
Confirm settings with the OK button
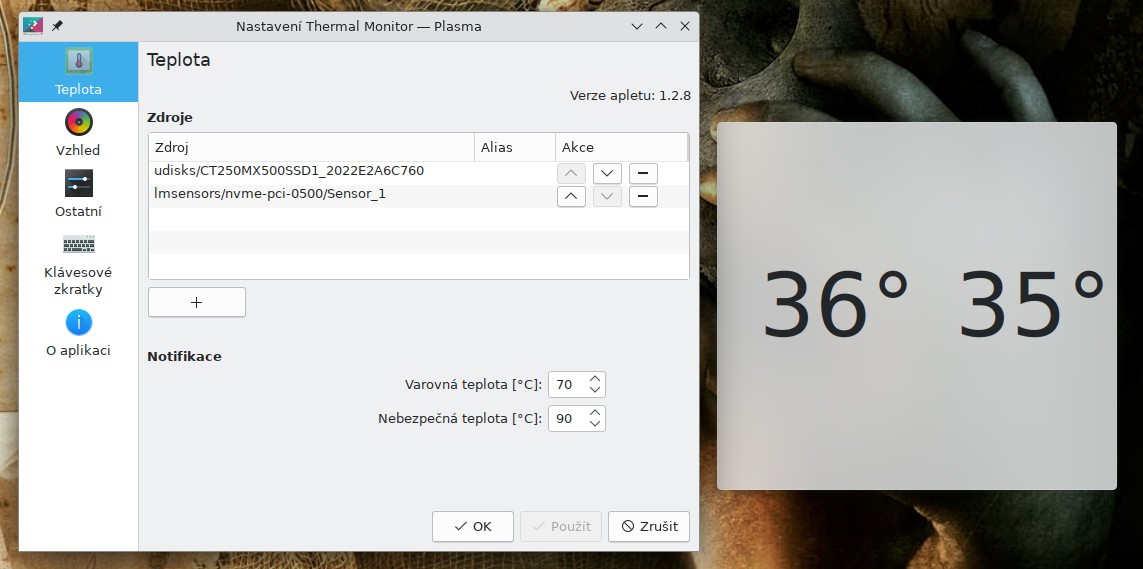coord(473,526)
